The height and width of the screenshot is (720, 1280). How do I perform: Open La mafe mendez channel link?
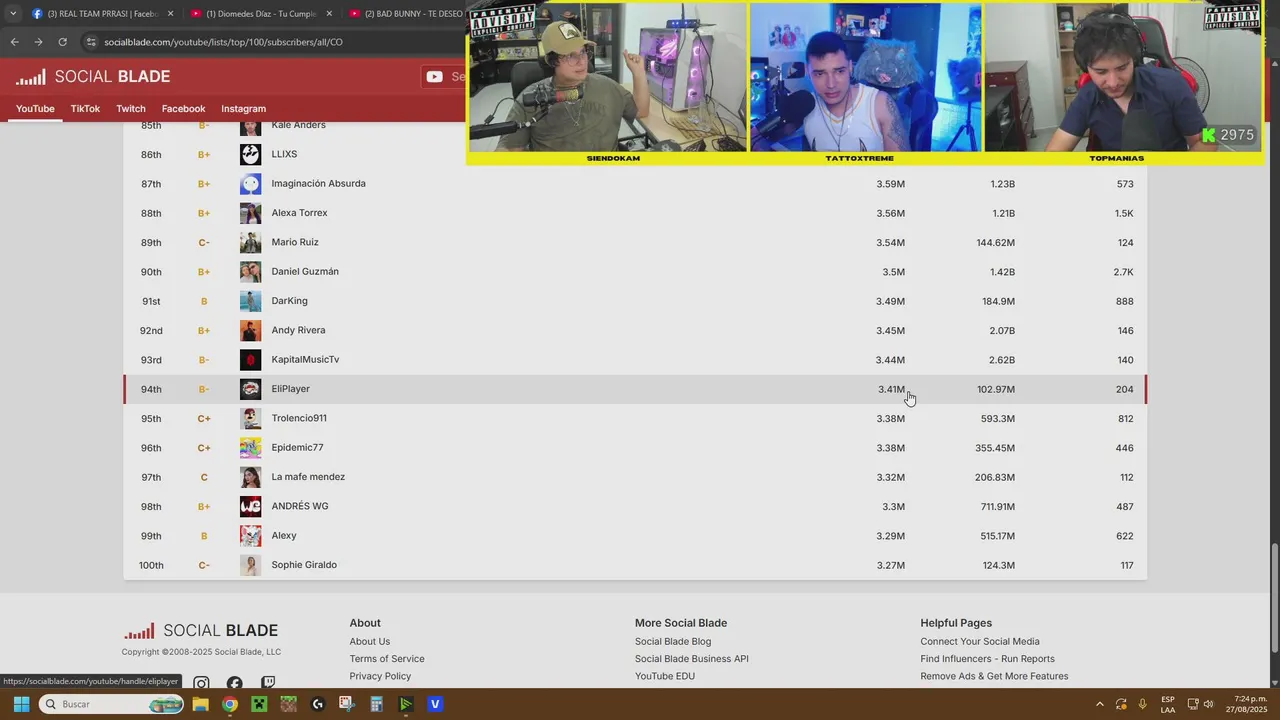[308, 477]
